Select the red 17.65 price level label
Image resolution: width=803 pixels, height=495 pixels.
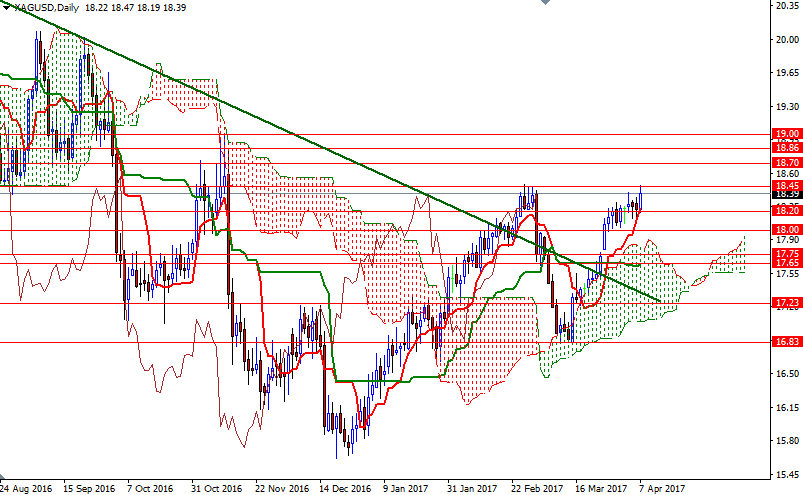pos(787,263)
